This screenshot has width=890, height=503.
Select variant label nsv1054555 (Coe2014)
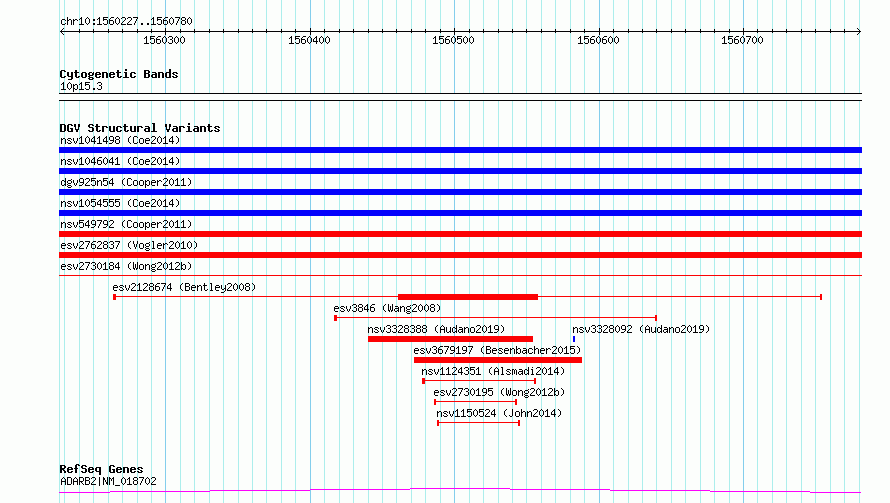point(120,203)
